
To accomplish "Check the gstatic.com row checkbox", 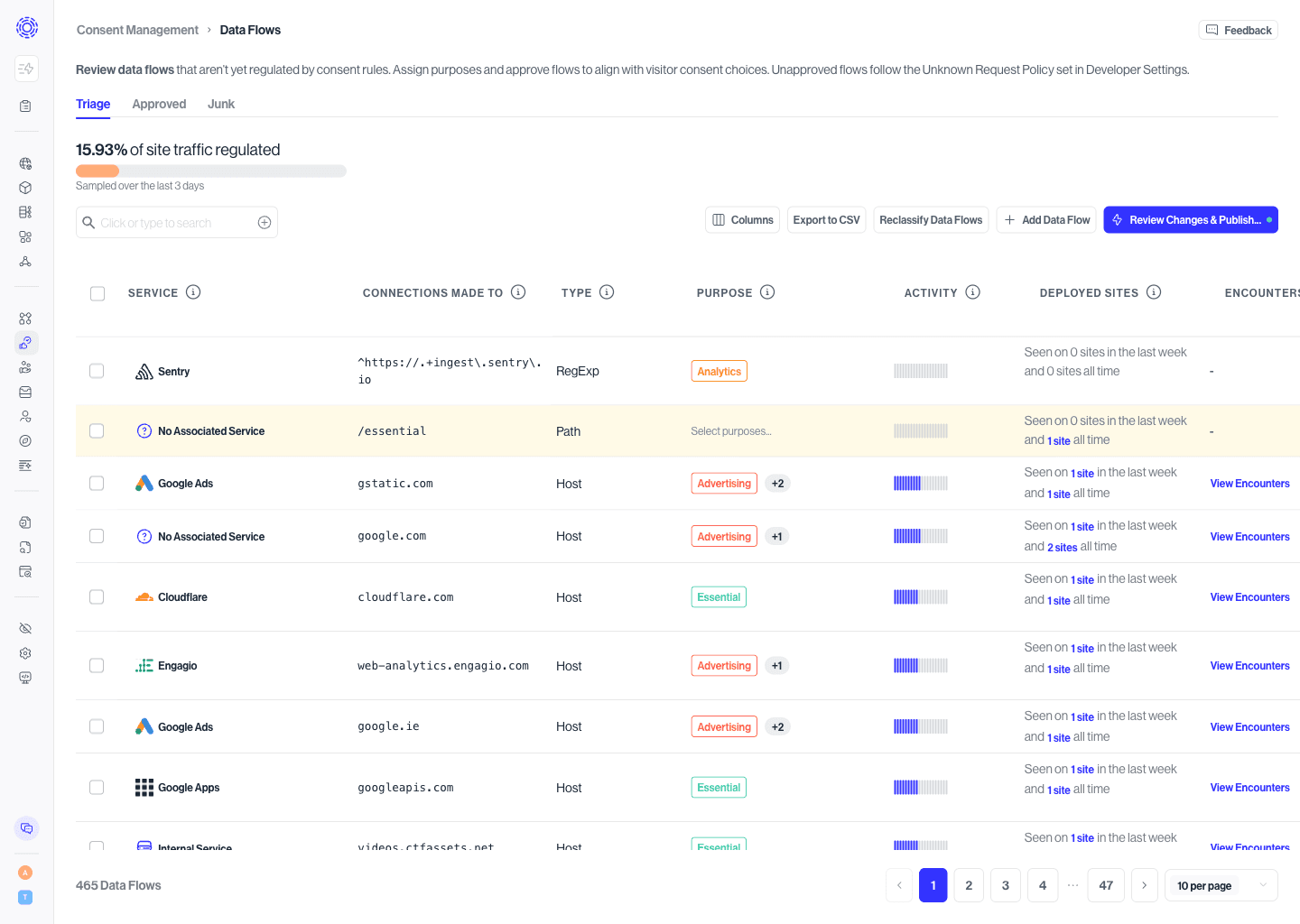I will [x=97, y=484].
